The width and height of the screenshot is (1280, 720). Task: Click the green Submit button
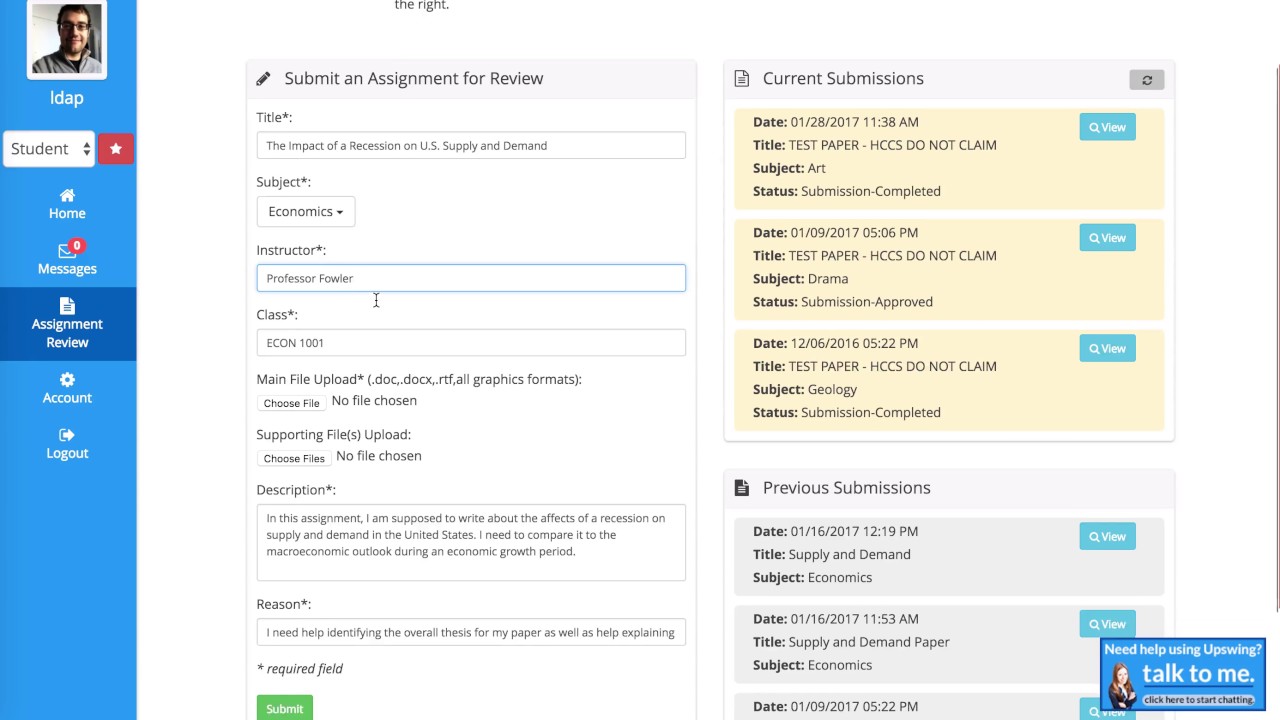click(284, 708)
